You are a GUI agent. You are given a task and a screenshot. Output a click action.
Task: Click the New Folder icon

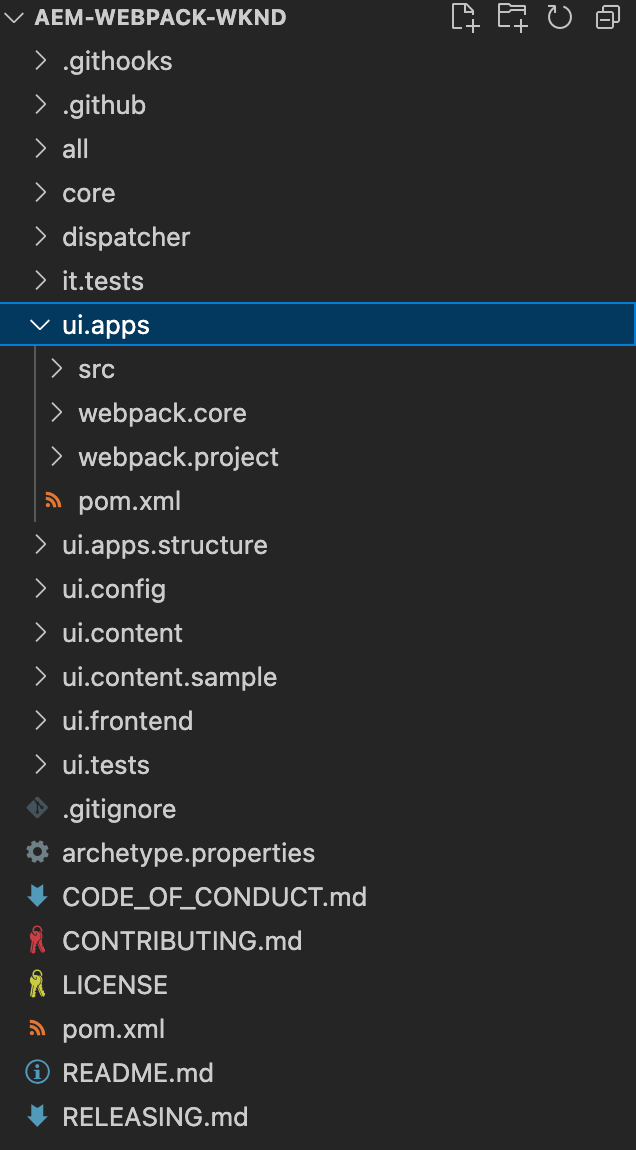coord(512,18)
